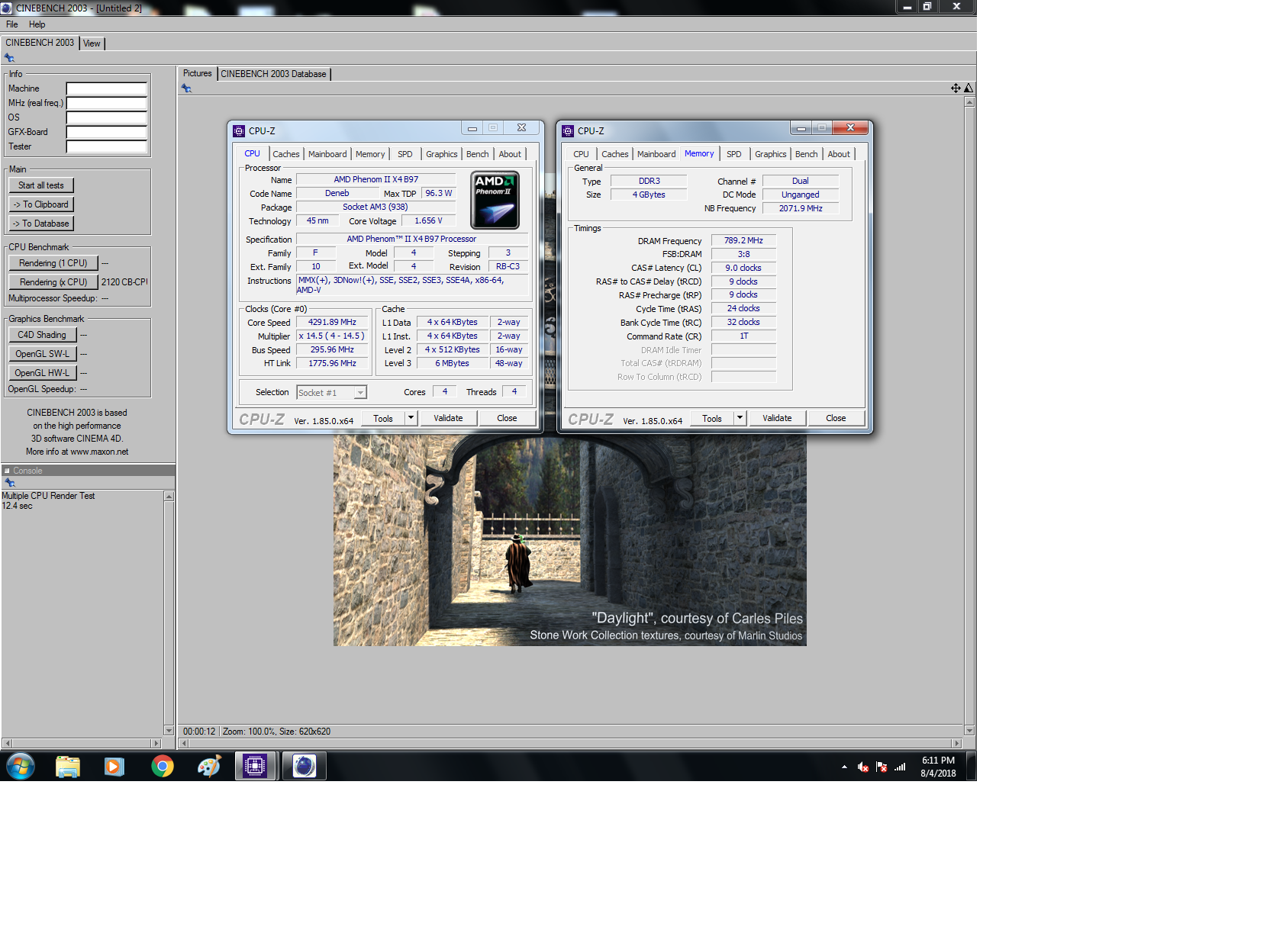Open Paint from the taskbar
This screenshot has width=1270, height=952.
pyautogui.click(x=209, y=766)
